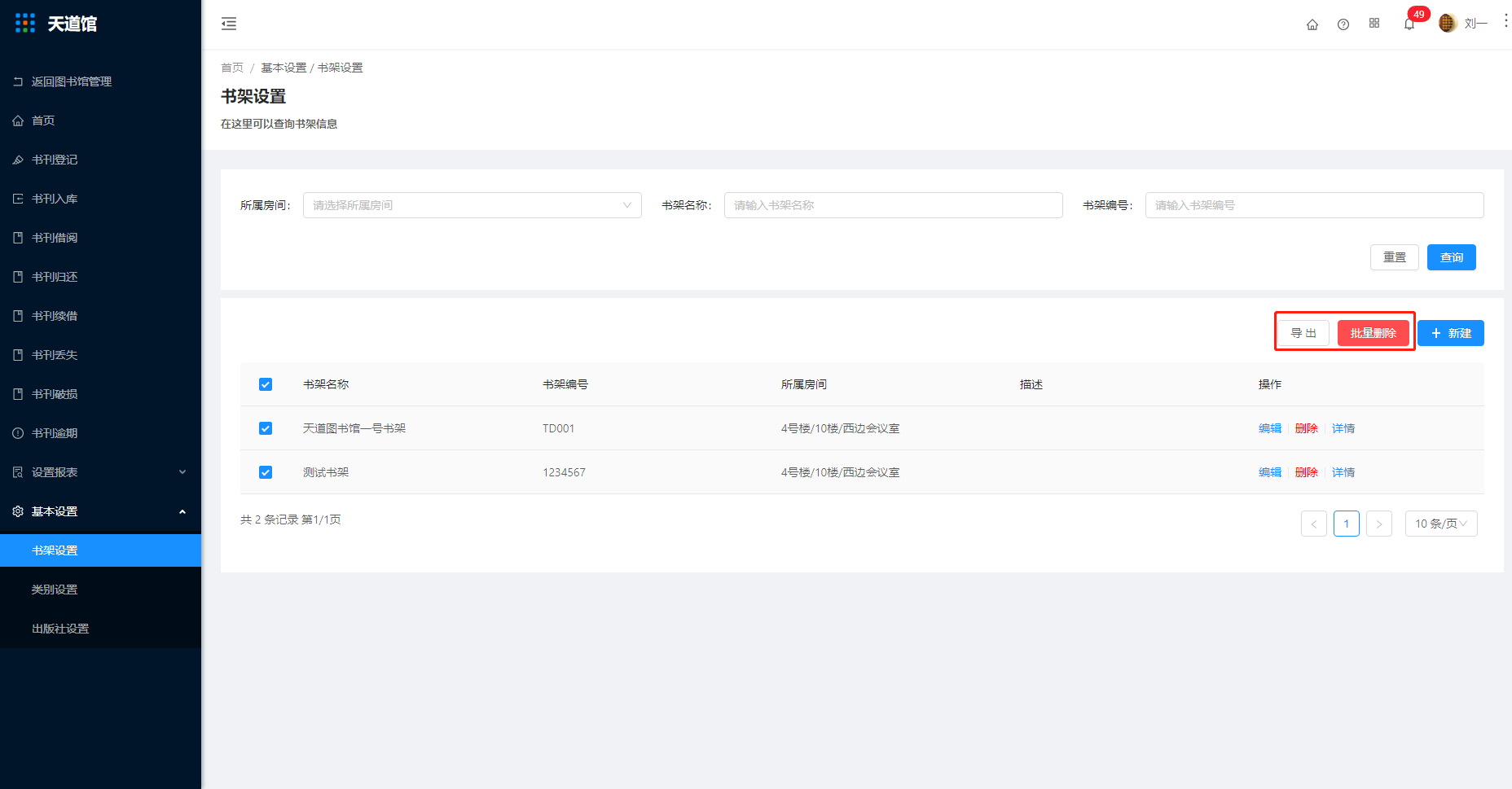Focus the 书架编号 input field
This screenshot has height=789, width=1512.
(1315, 205)
